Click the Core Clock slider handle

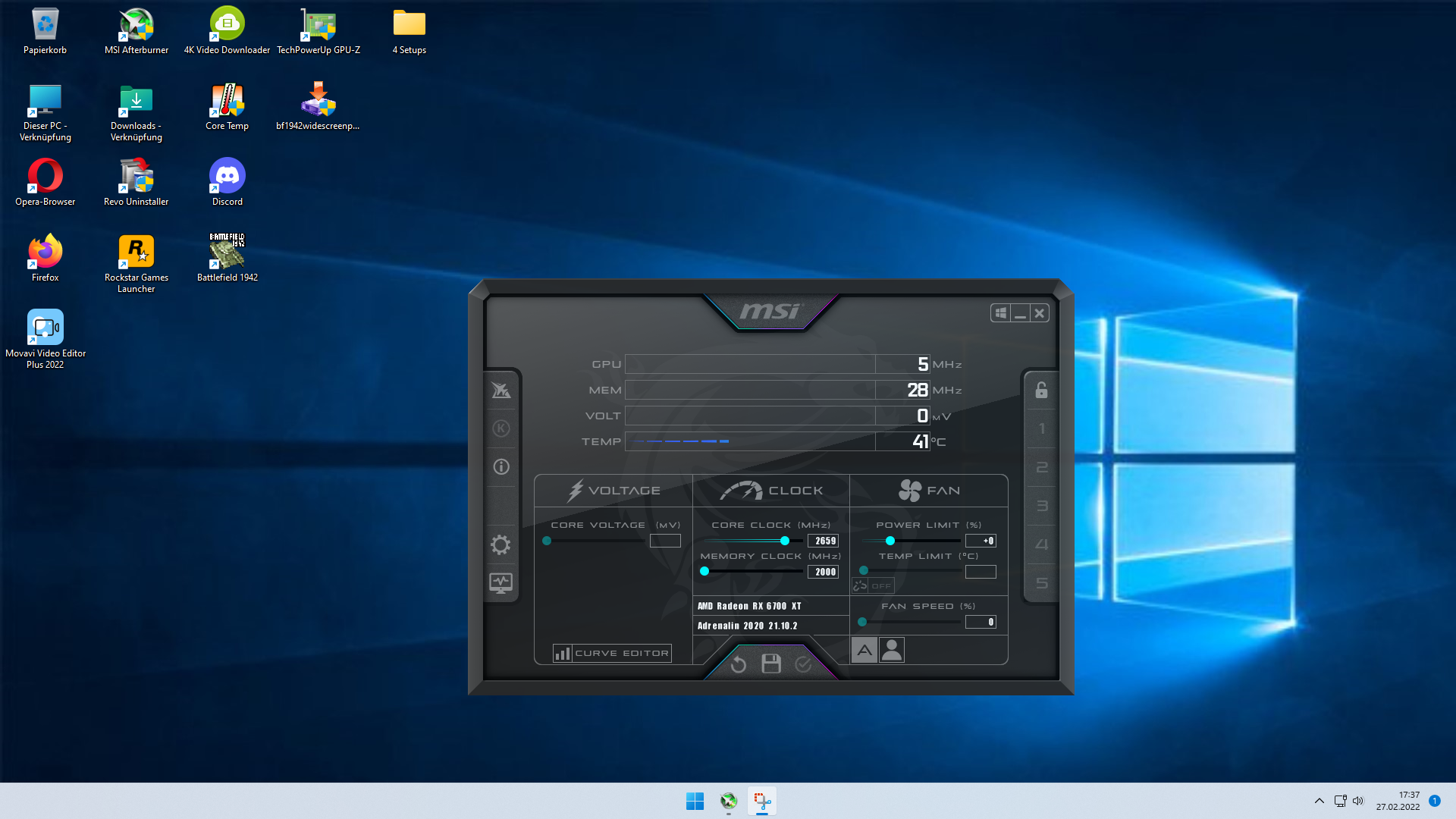[785, 541]
